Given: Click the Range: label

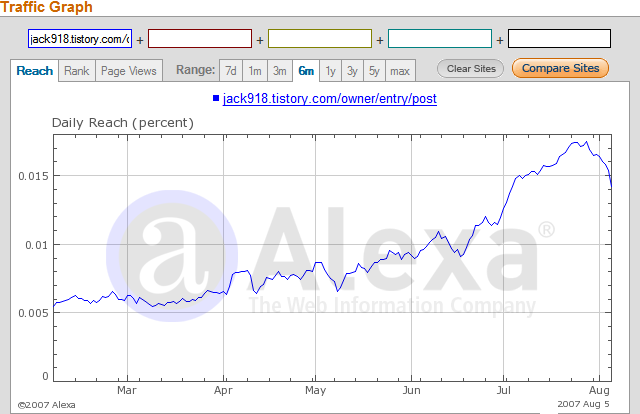Looking at the screenshot, I should coord(196,70).
